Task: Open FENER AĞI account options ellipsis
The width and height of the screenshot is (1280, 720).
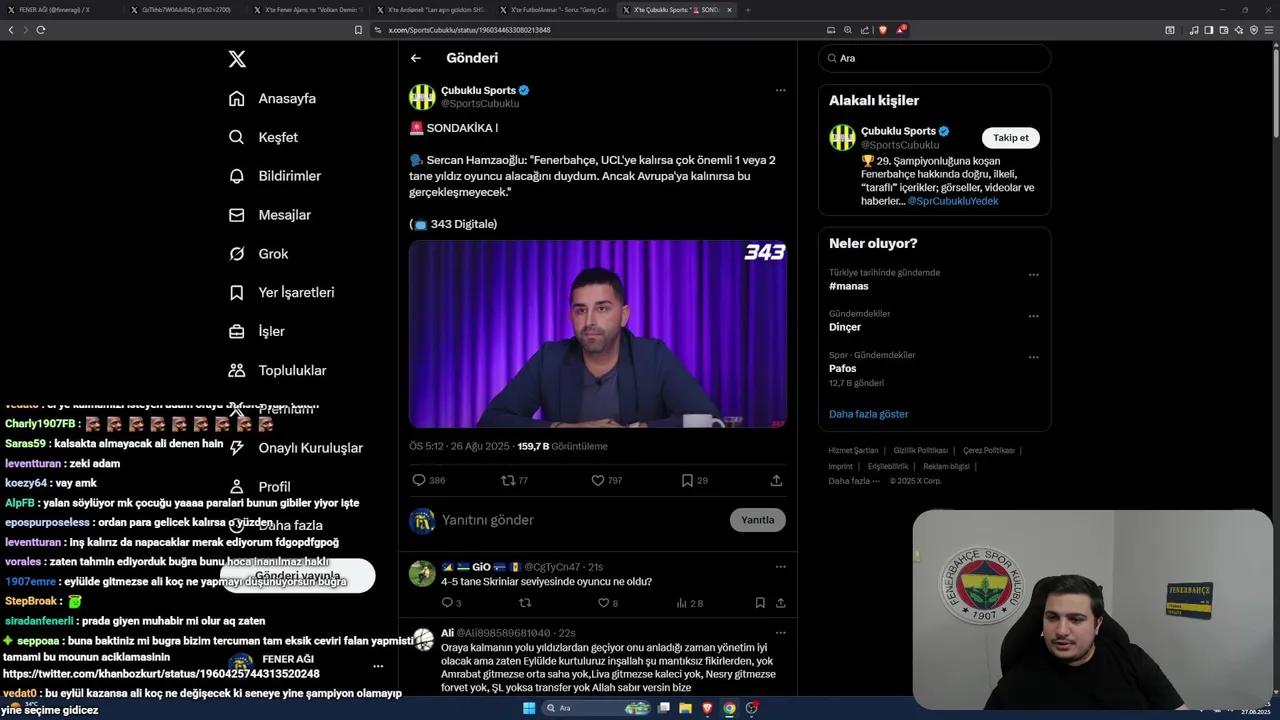Action: coord(378,666)
